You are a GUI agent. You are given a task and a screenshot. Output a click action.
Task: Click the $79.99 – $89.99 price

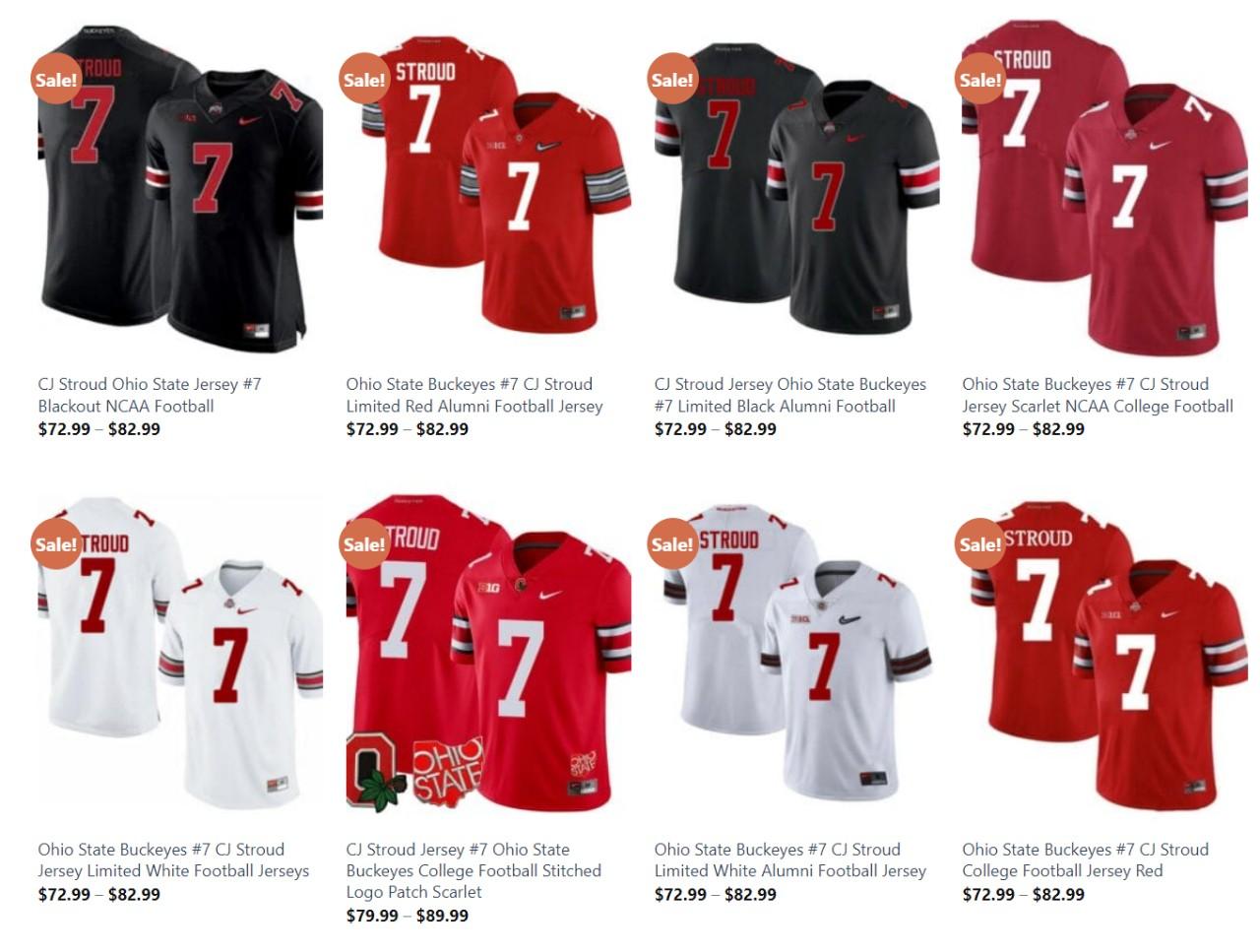(408, 916)
